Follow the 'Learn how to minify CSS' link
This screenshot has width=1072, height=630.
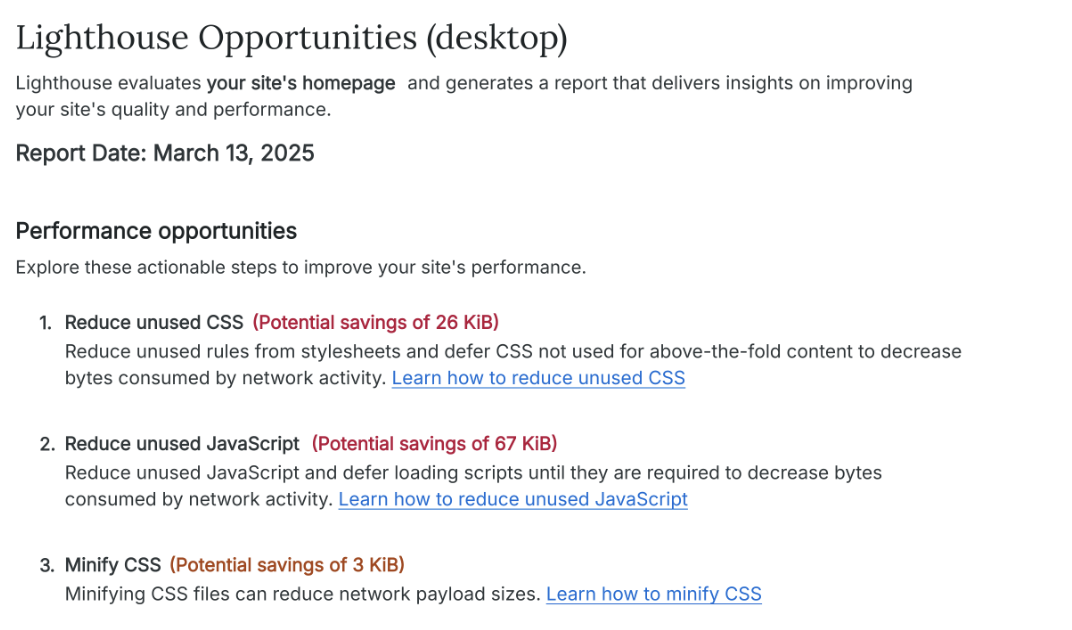[653, 594]
